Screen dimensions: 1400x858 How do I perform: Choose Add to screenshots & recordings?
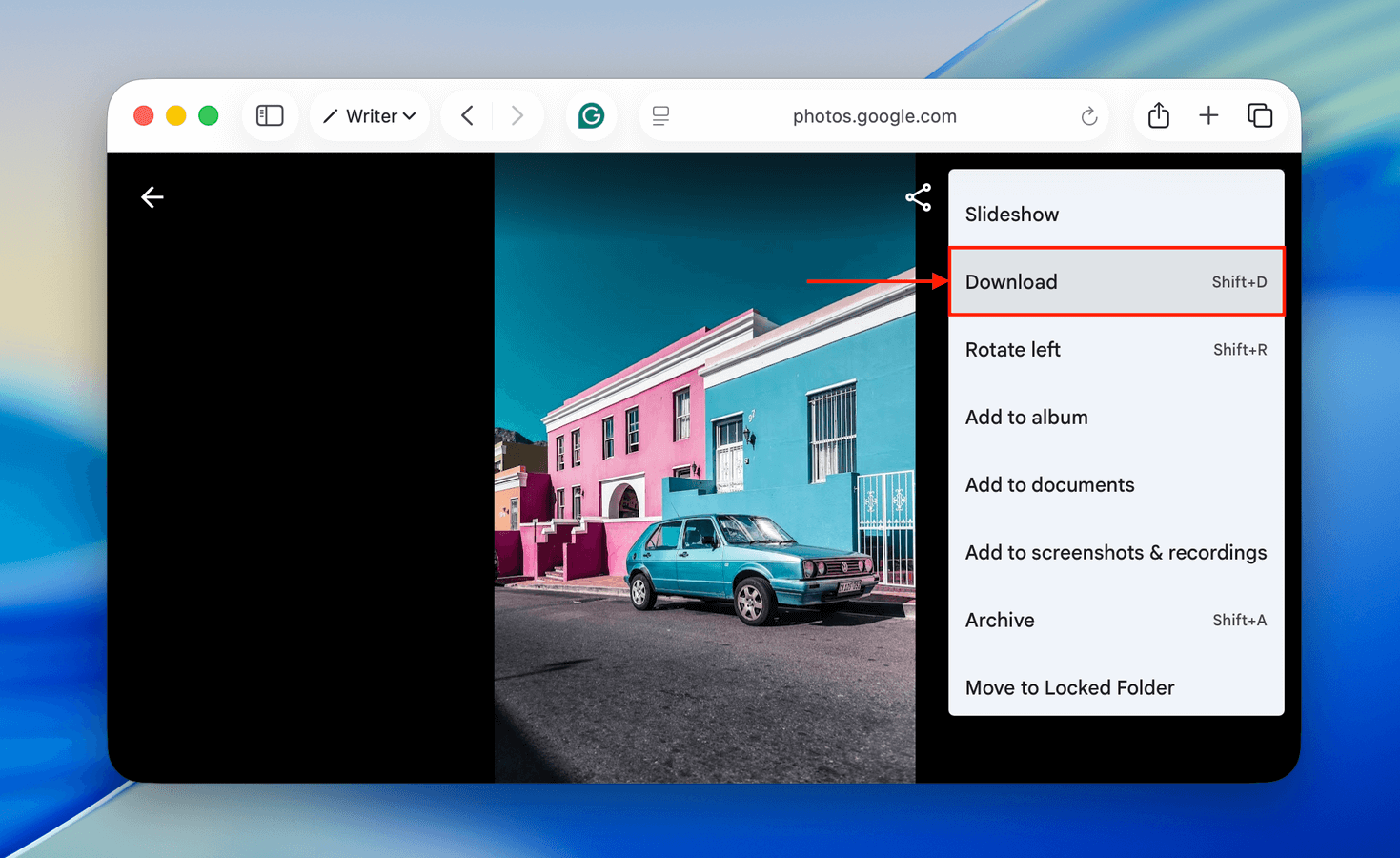[1115, 553]
